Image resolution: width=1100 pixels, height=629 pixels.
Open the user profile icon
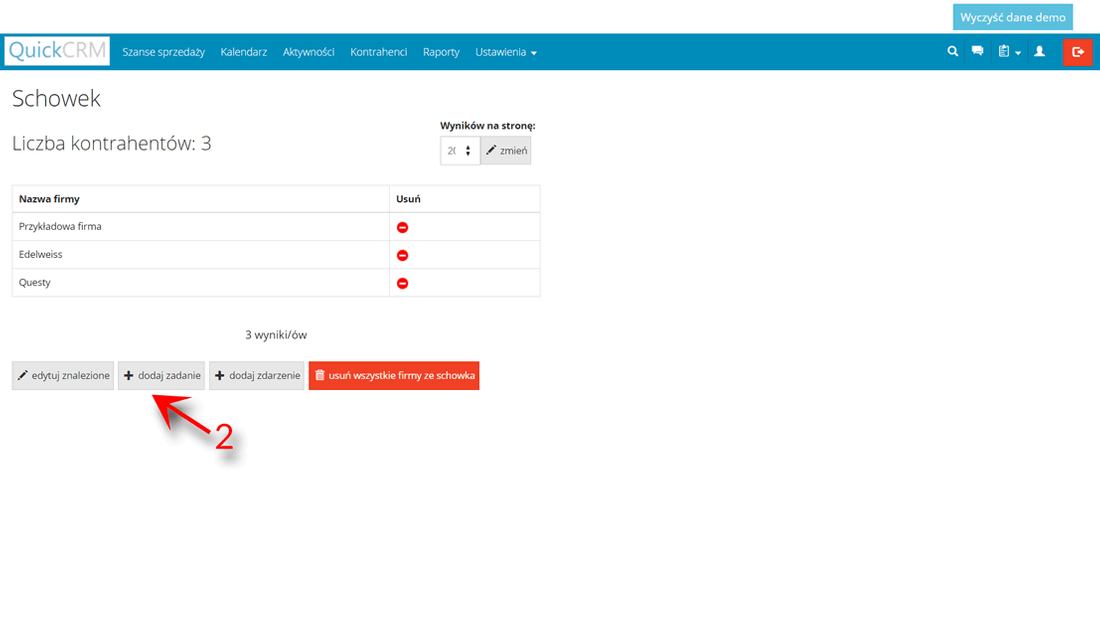pos(1039,52)
